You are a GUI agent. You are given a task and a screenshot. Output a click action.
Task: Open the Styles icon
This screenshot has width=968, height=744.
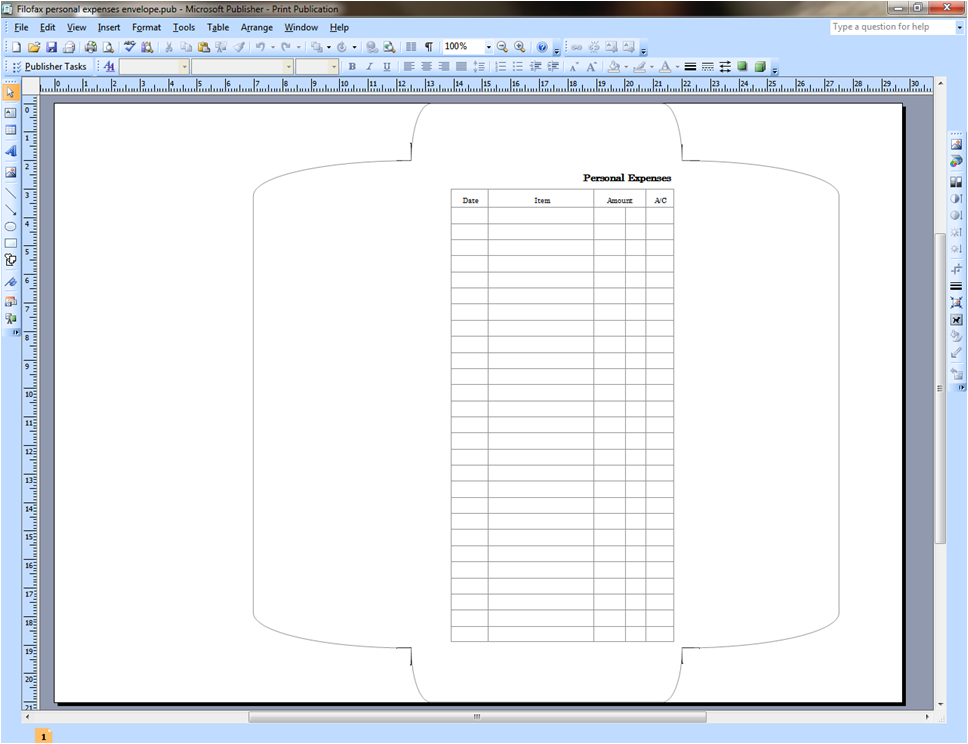tap(109, 66)
